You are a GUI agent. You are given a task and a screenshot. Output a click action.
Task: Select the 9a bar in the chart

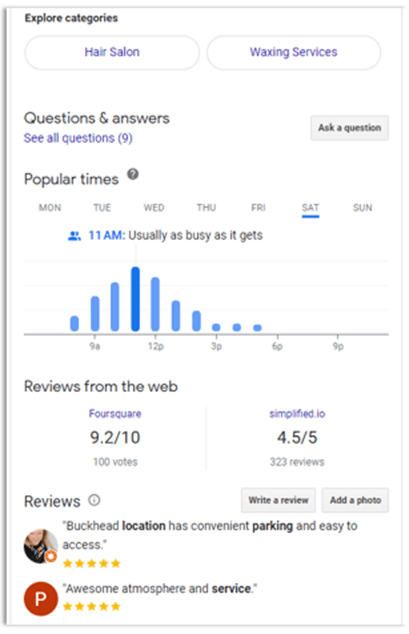(x=95, y=314)
